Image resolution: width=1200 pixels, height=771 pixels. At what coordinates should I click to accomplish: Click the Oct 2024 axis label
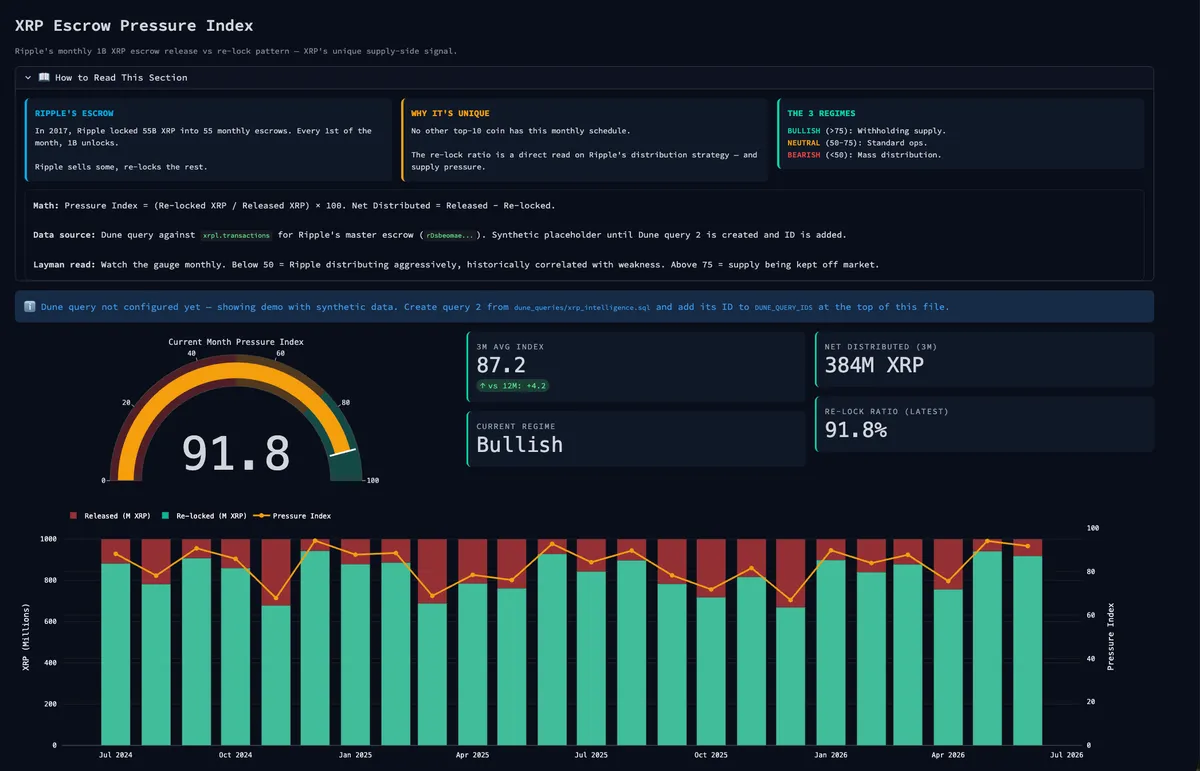(237, 755)
